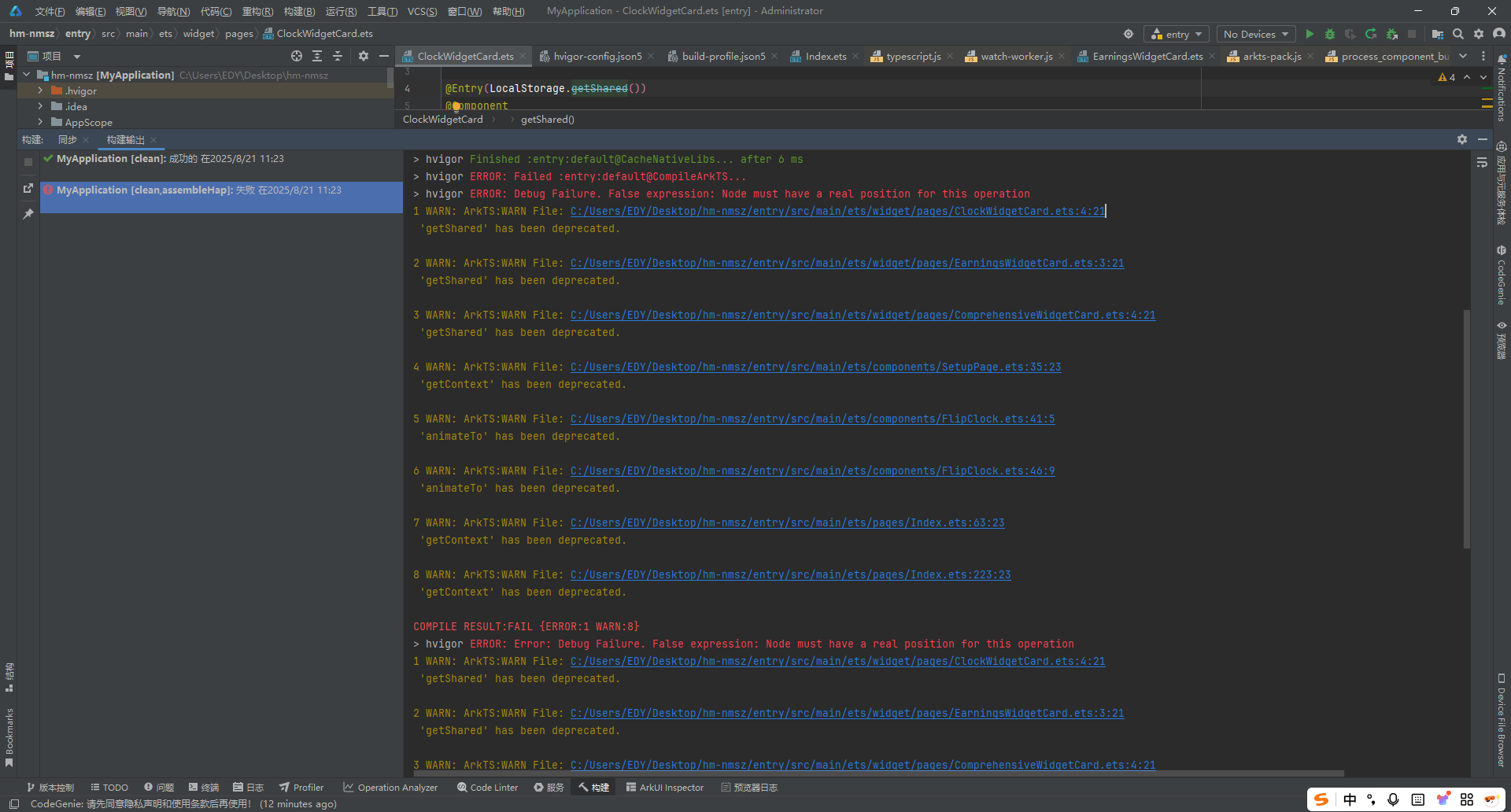
Task: Select successful MyApplication [clean] build row
Action: [221, 159]
